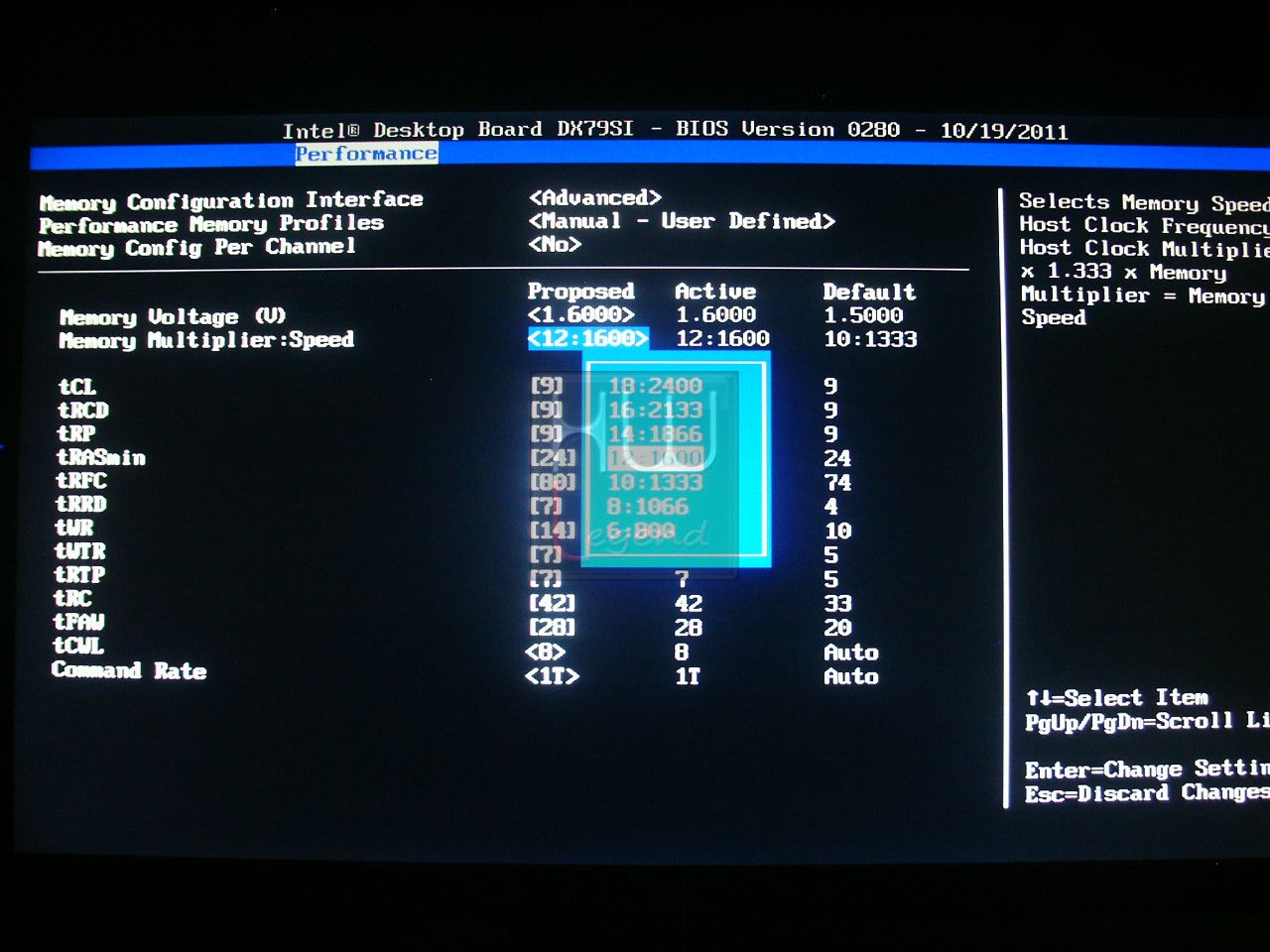Edit the proposed tRCD [9] value
Viewport: 1270px width, 952px height.
[547, 409]
